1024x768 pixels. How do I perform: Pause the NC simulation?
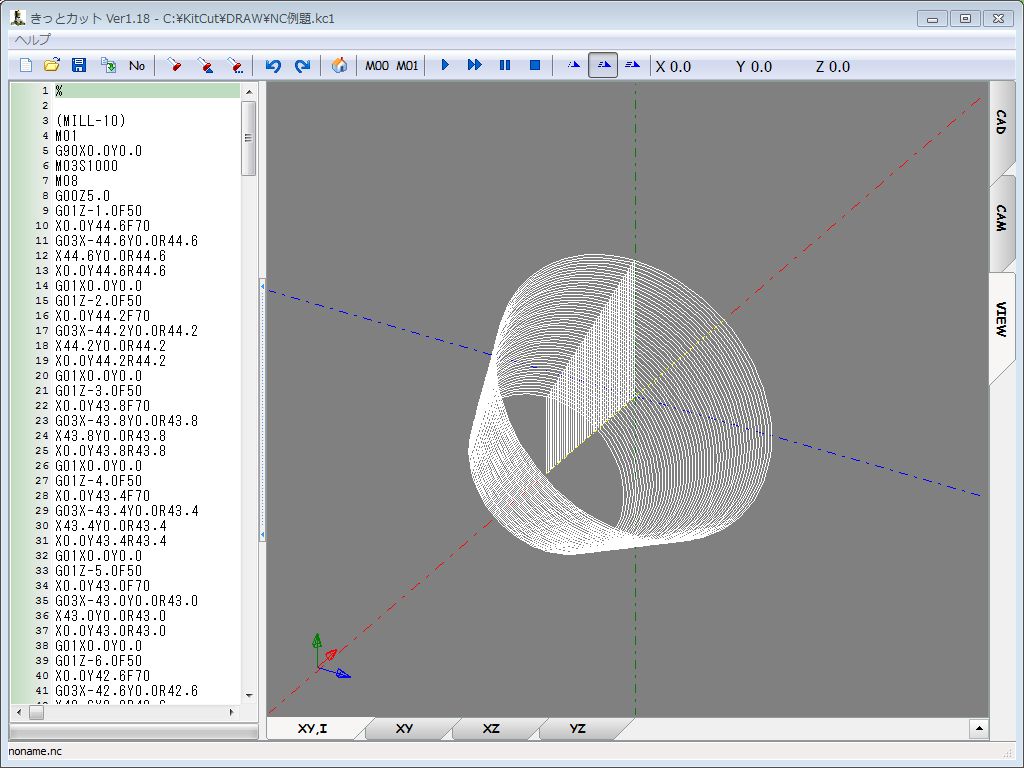tap(505, 65)
